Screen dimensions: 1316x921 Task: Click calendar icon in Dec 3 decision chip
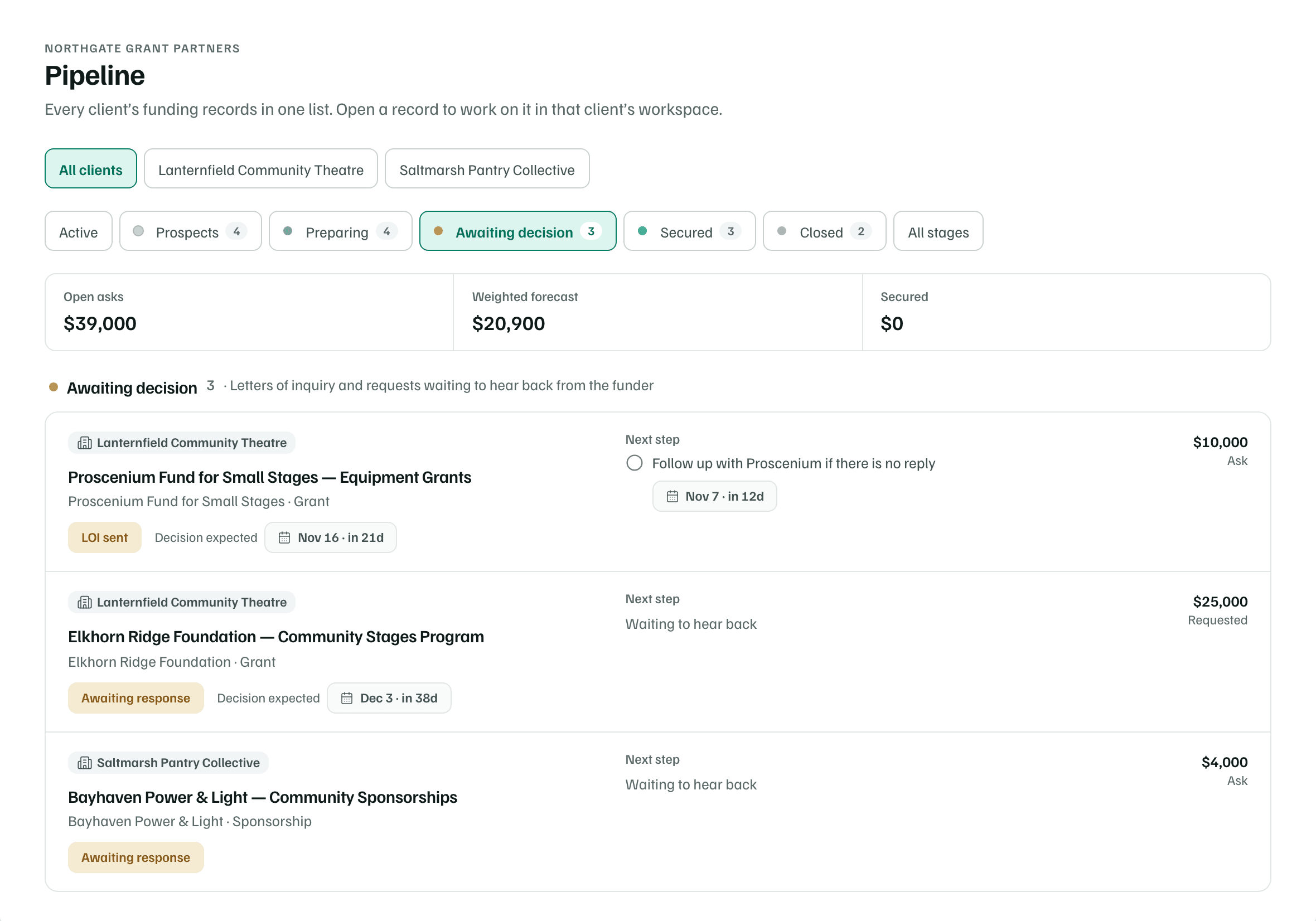click(347, 698)
